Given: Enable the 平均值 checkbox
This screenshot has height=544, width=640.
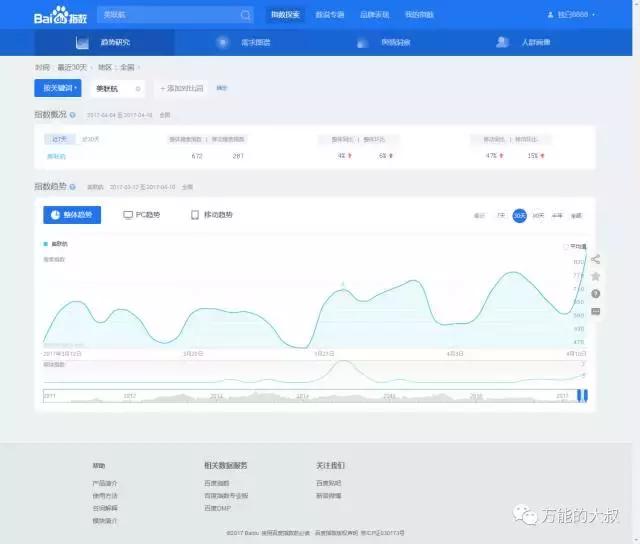Looking at the screenshot, I should coord(566,245).
